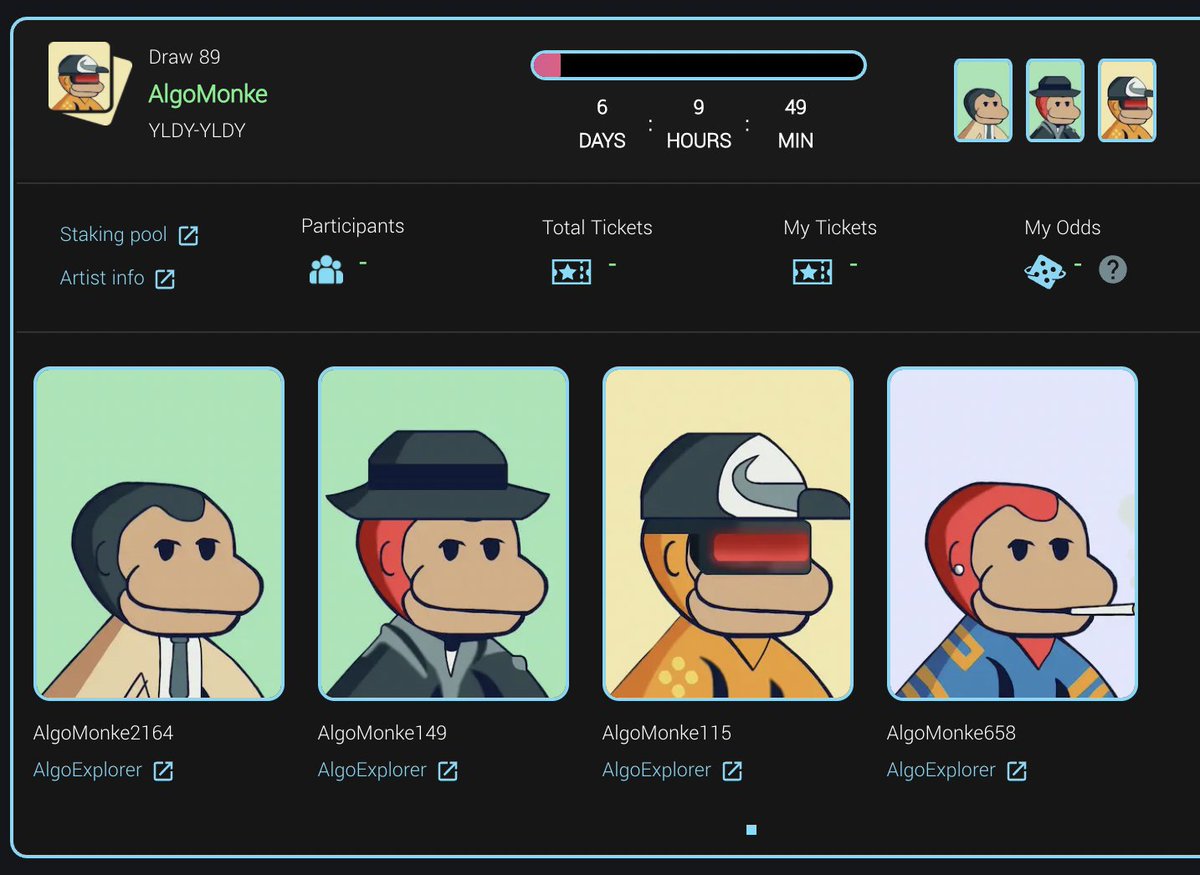The width and height of the screenshot is (1200, 875).
Task: Open AlgoExplorer link for AlgoMonke149
Action: (372, 770)
